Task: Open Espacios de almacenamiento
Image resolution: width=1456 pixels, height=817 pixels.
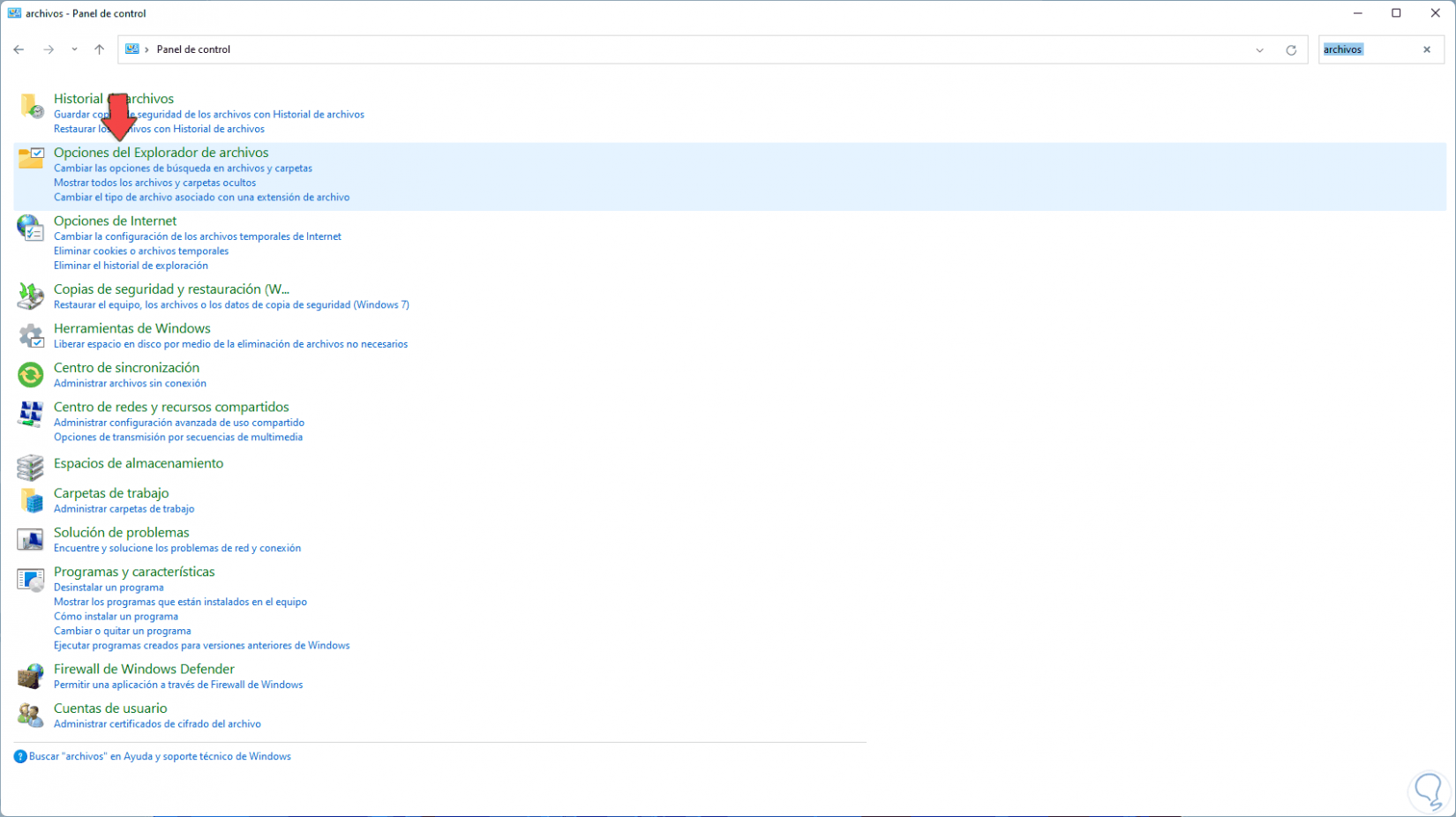Action: click(x=139, y=463)
